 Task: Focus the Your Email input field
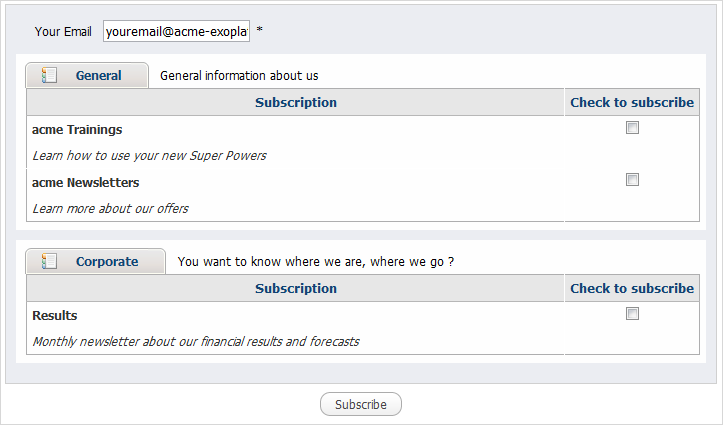(177, 31)
